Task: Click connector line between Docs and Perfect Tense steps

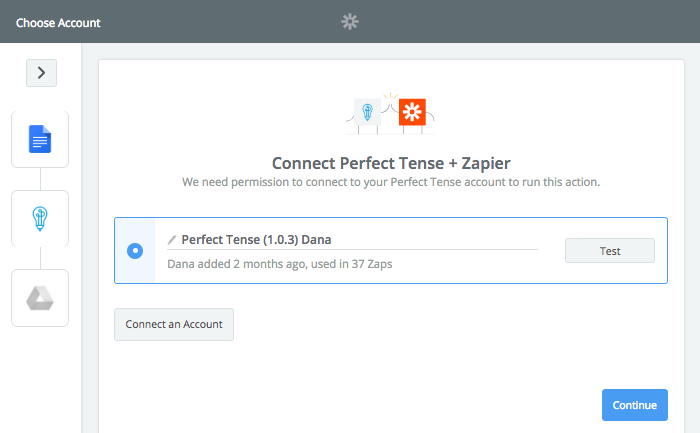Action: (40, 179)
